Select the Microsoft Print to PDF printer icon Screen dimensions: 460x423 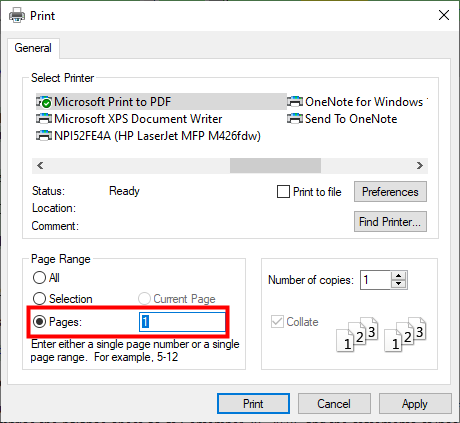tap(44, 102)
